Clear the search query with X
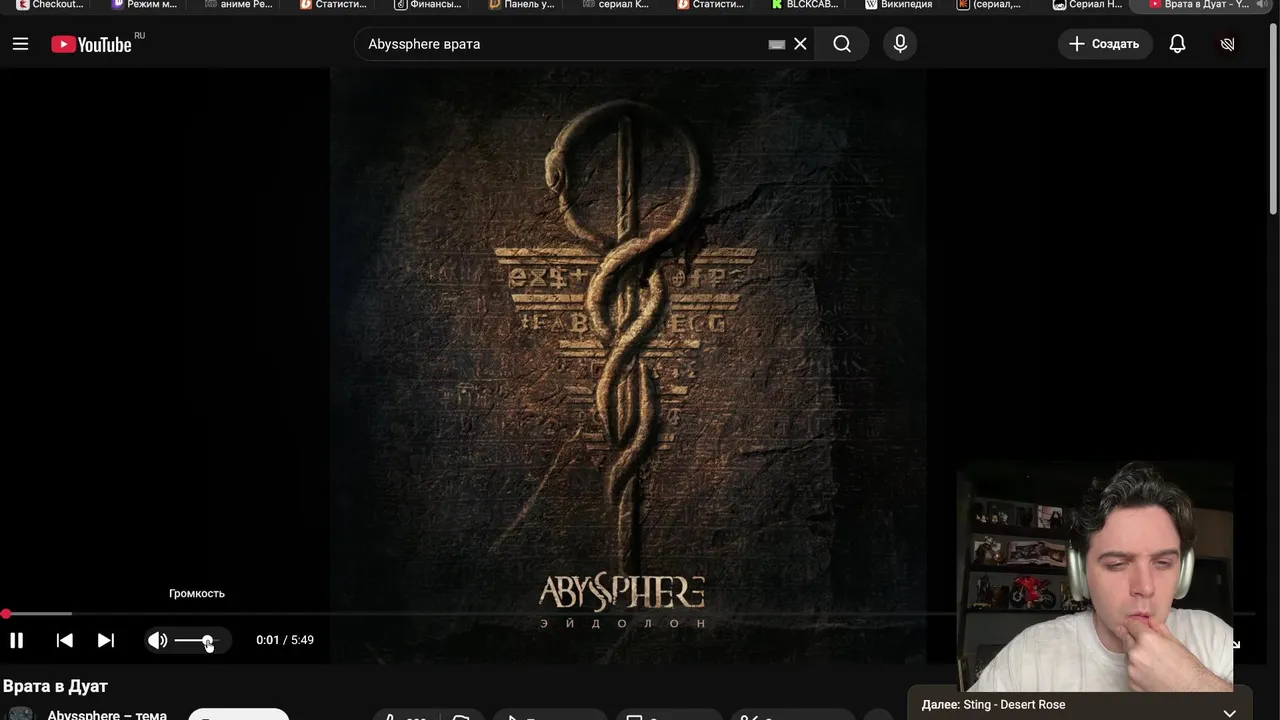The image size is (1280, 720). tap(800, 44)
